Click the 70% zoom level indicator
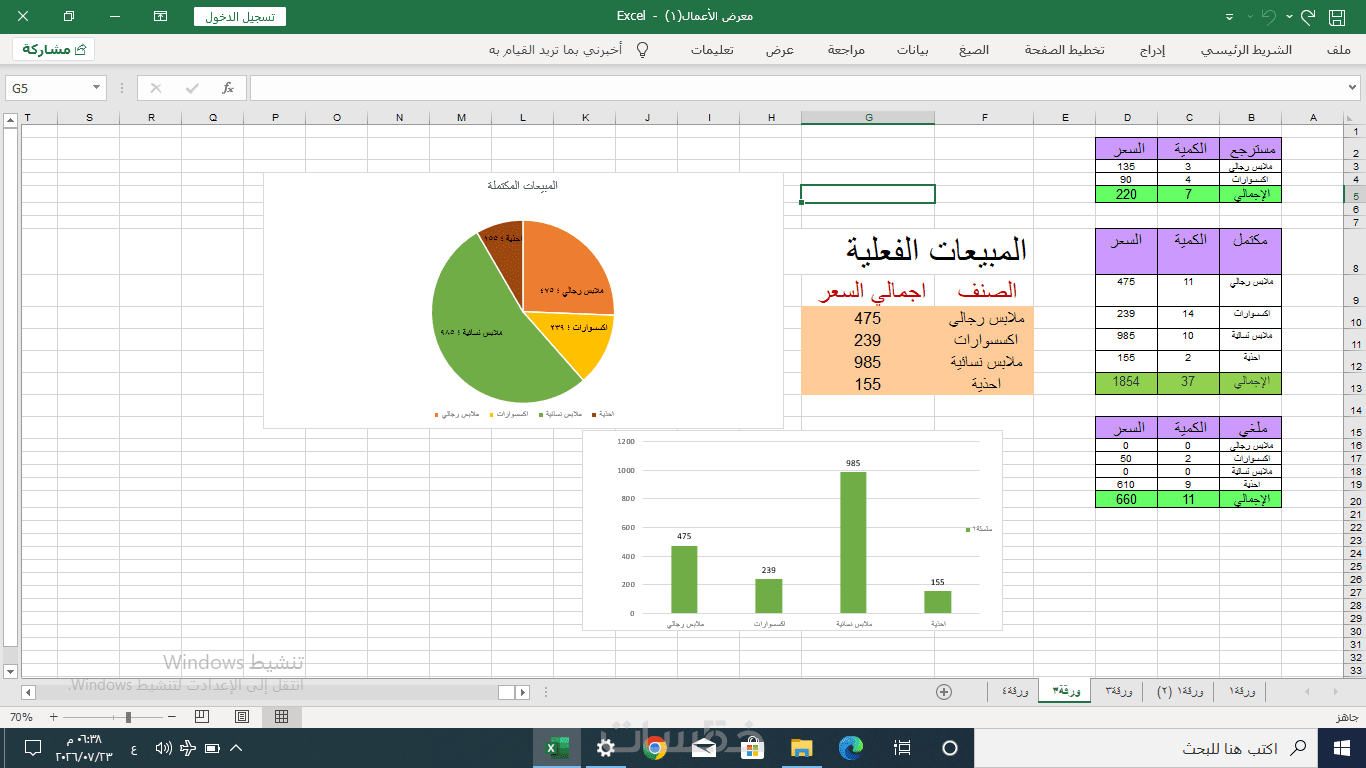Image resolution: width=1366 pixels, height=768 pixels. (21, 717)
